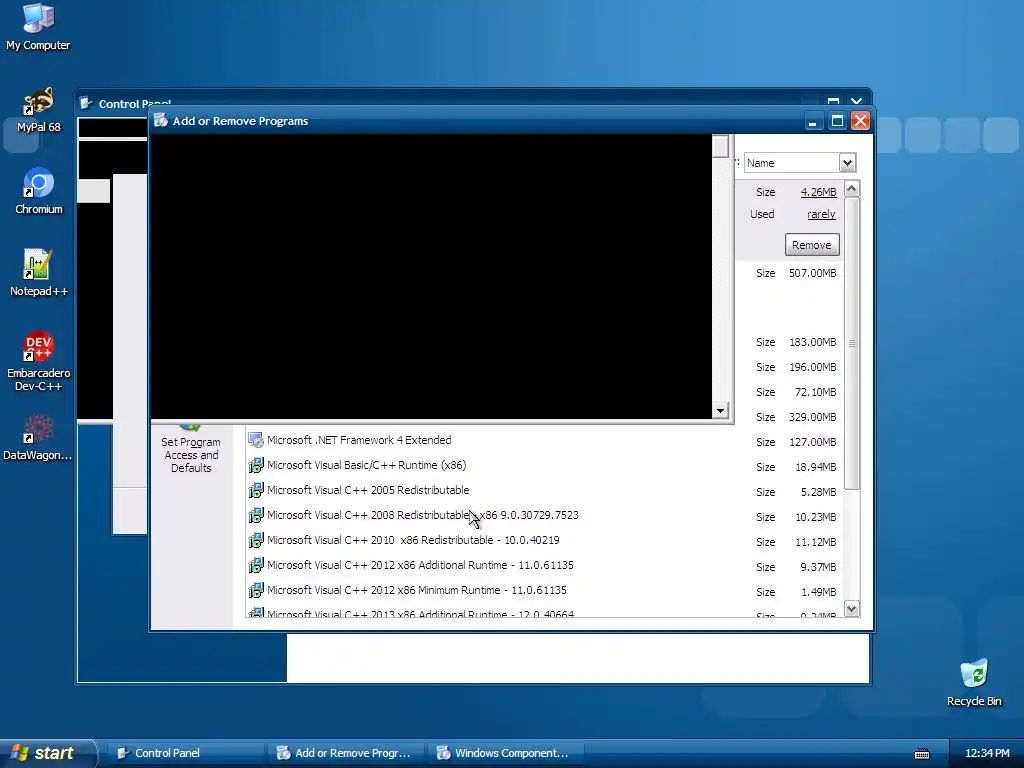Open Set Program Access and Defaults

[191, 451]
